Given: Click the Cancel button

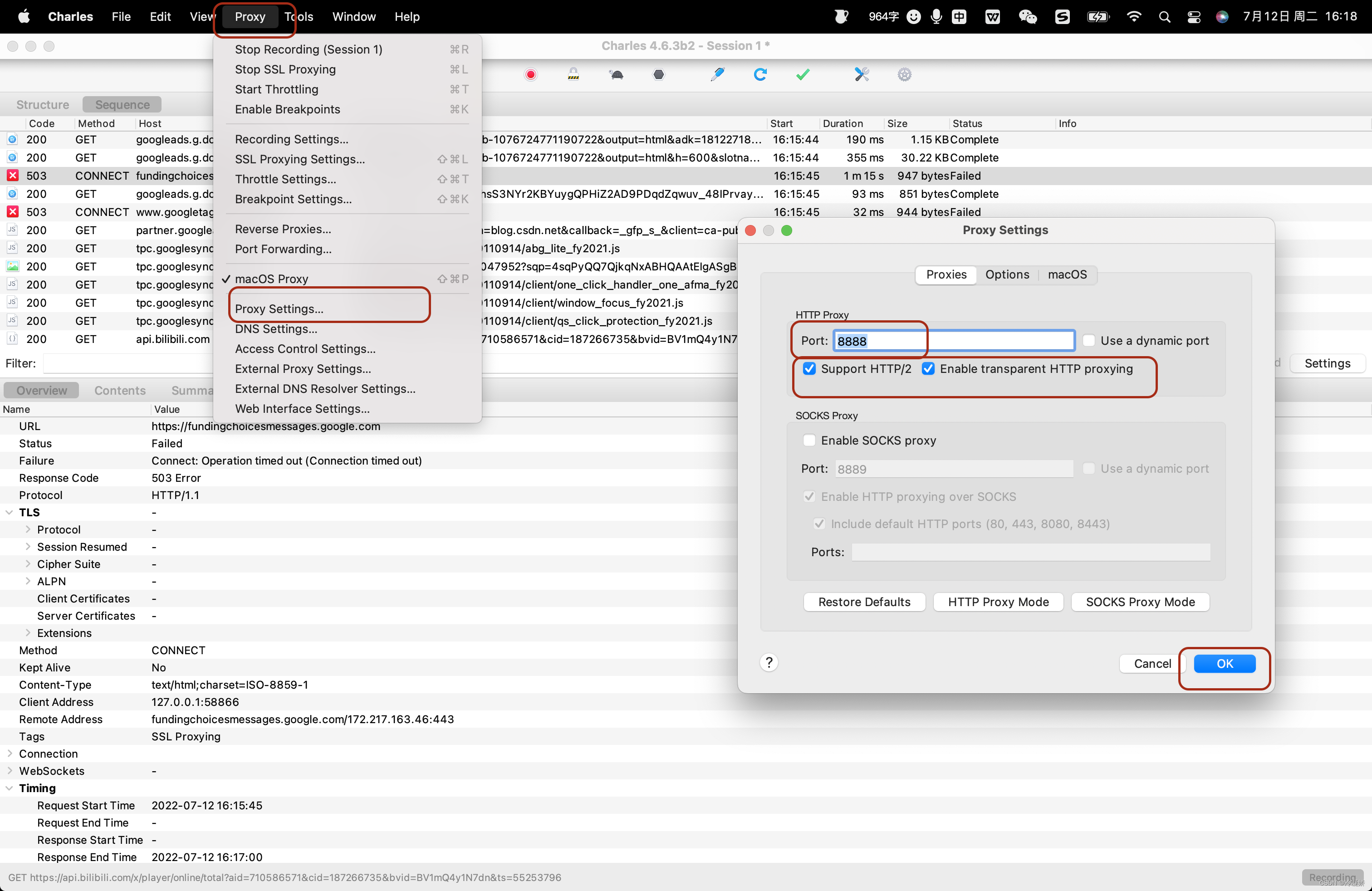Looking at the screenshot, I should pos(1152,664).
